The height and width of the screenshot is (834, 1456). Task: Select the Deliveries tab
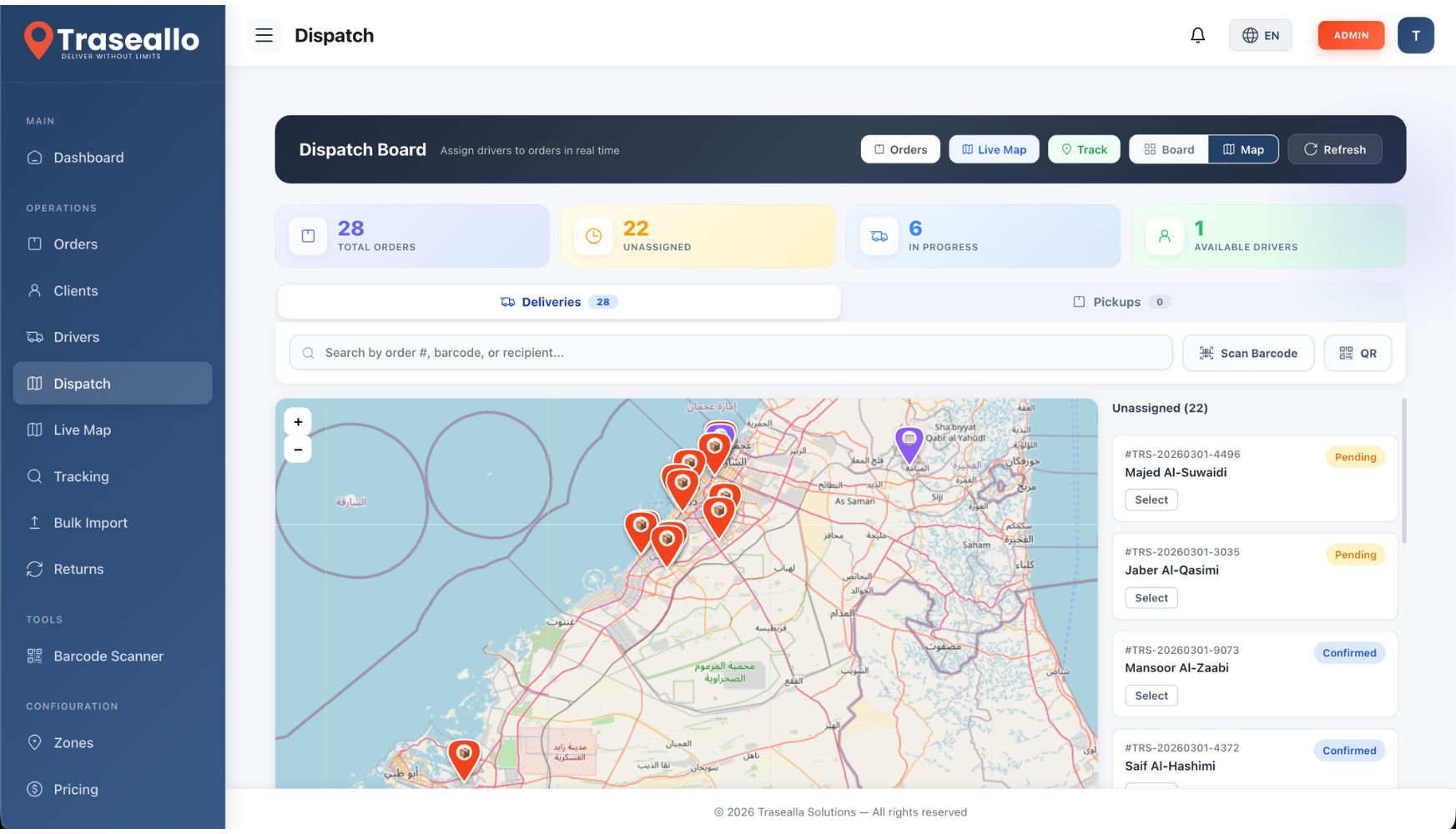558,302
